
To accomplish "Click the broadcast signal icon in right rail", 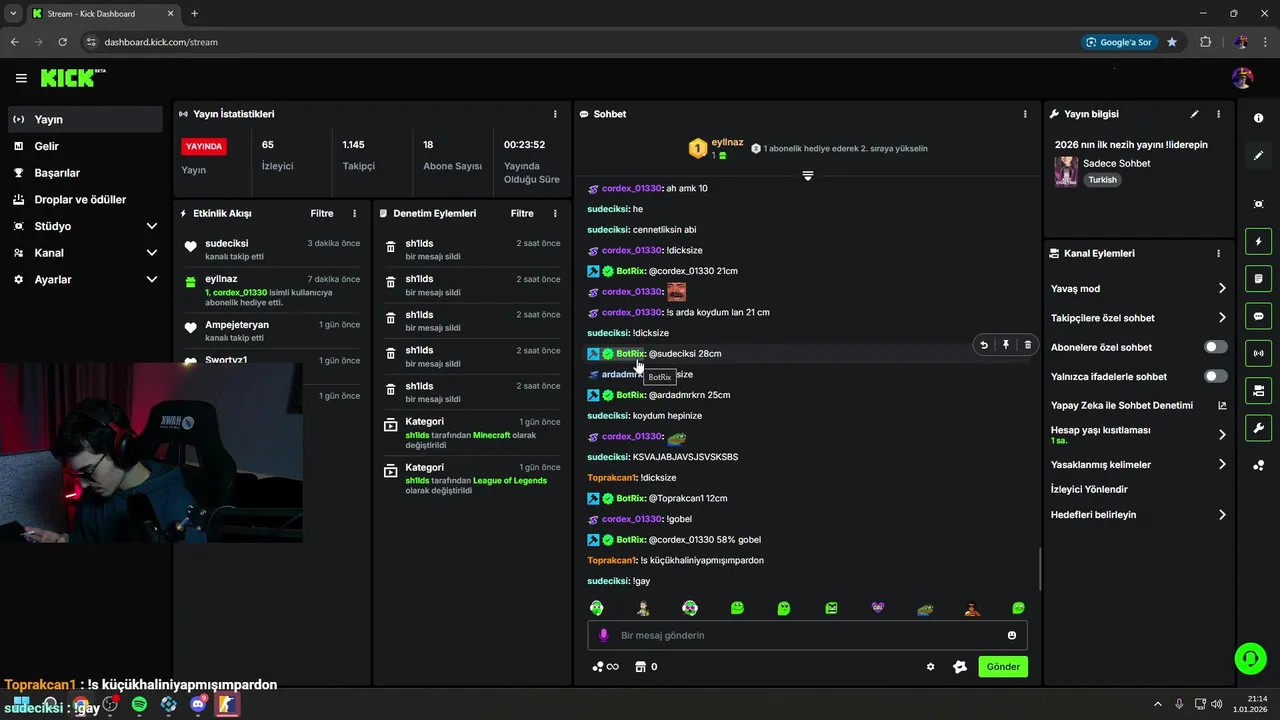I will tap(1258, 353).
